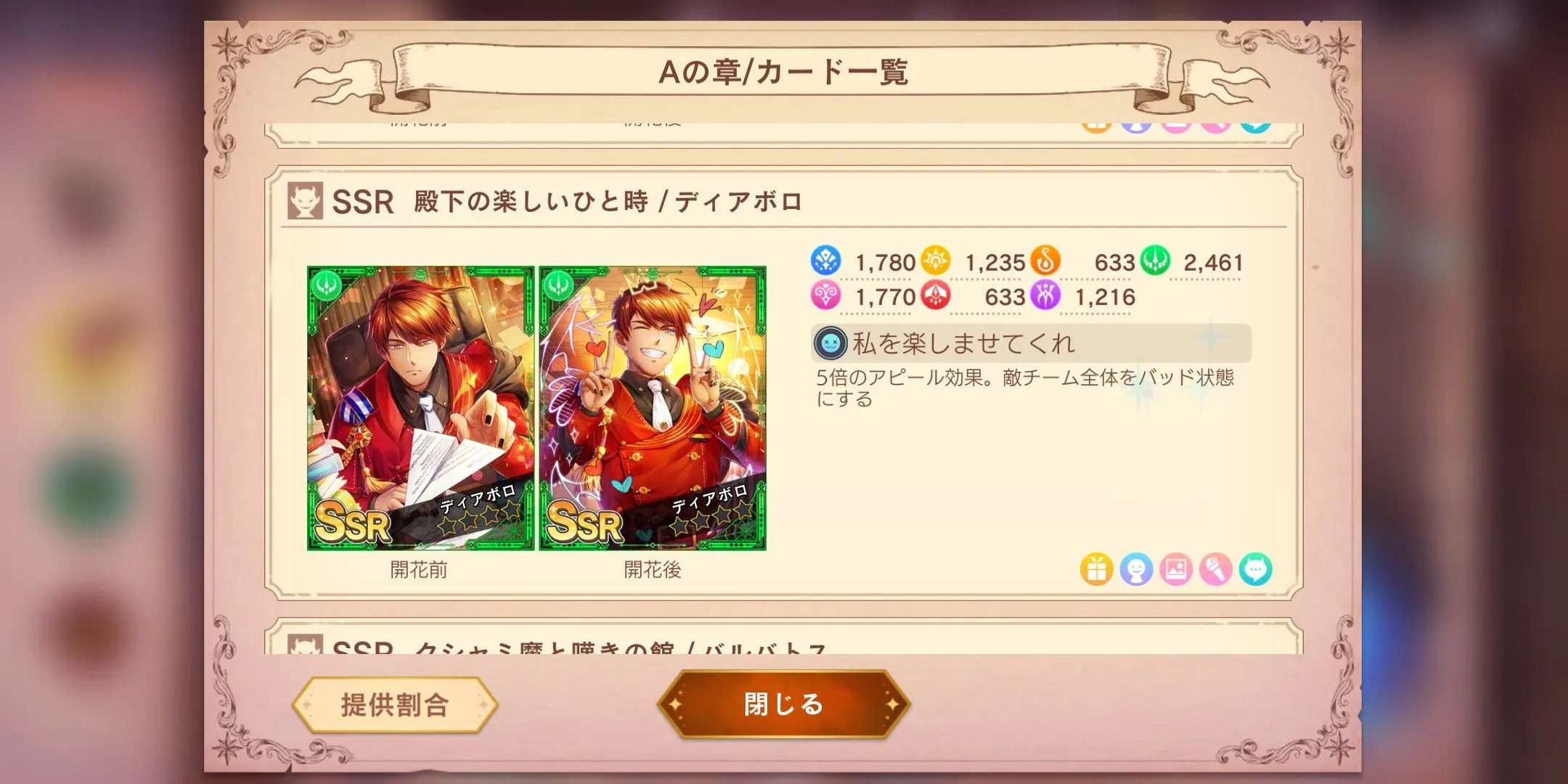
Task: Click the yellow gift box icon
Action: click(x=1096, y=569)
